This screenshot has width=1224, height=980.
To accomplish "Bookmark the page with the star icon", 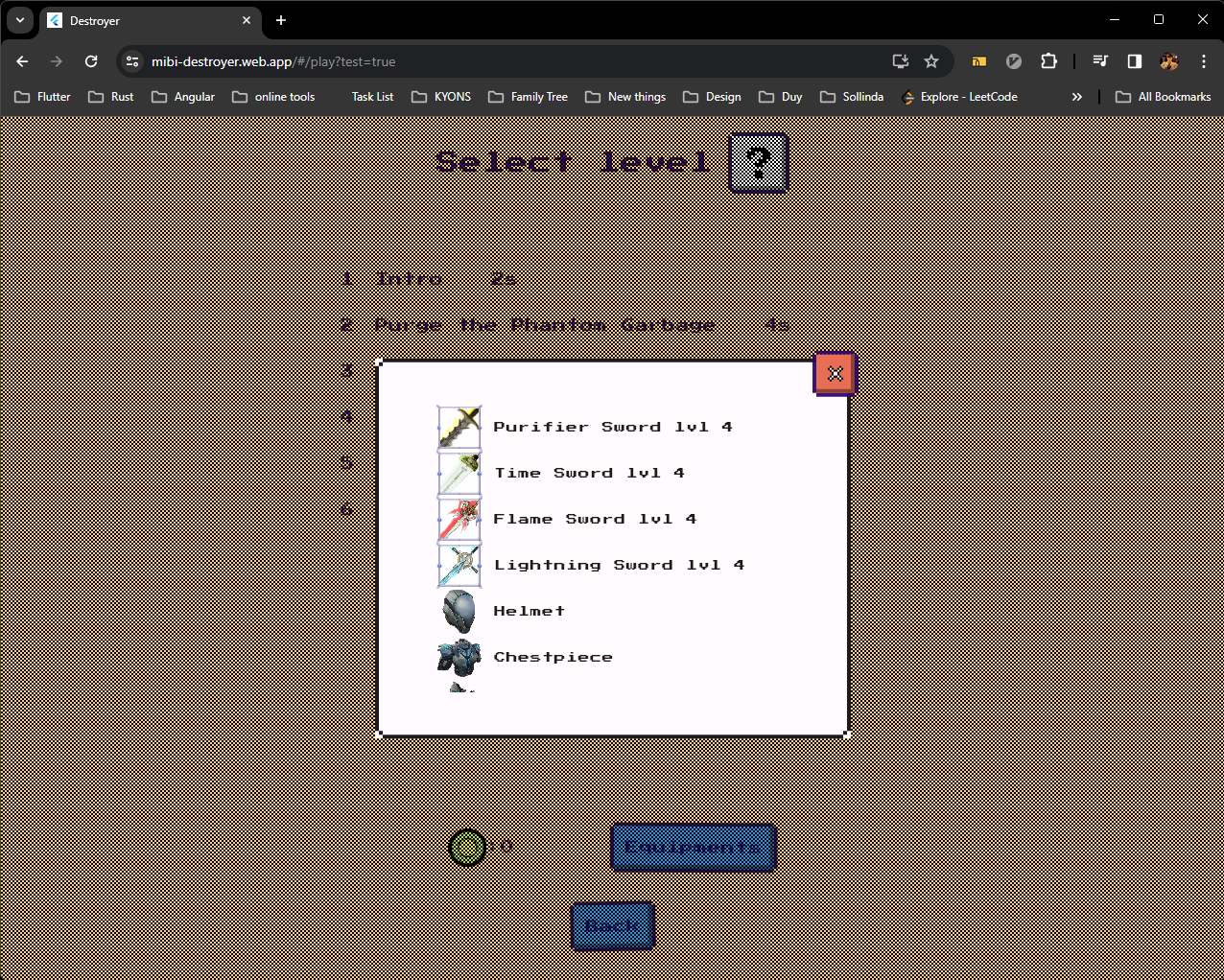I will click(931, 60).
